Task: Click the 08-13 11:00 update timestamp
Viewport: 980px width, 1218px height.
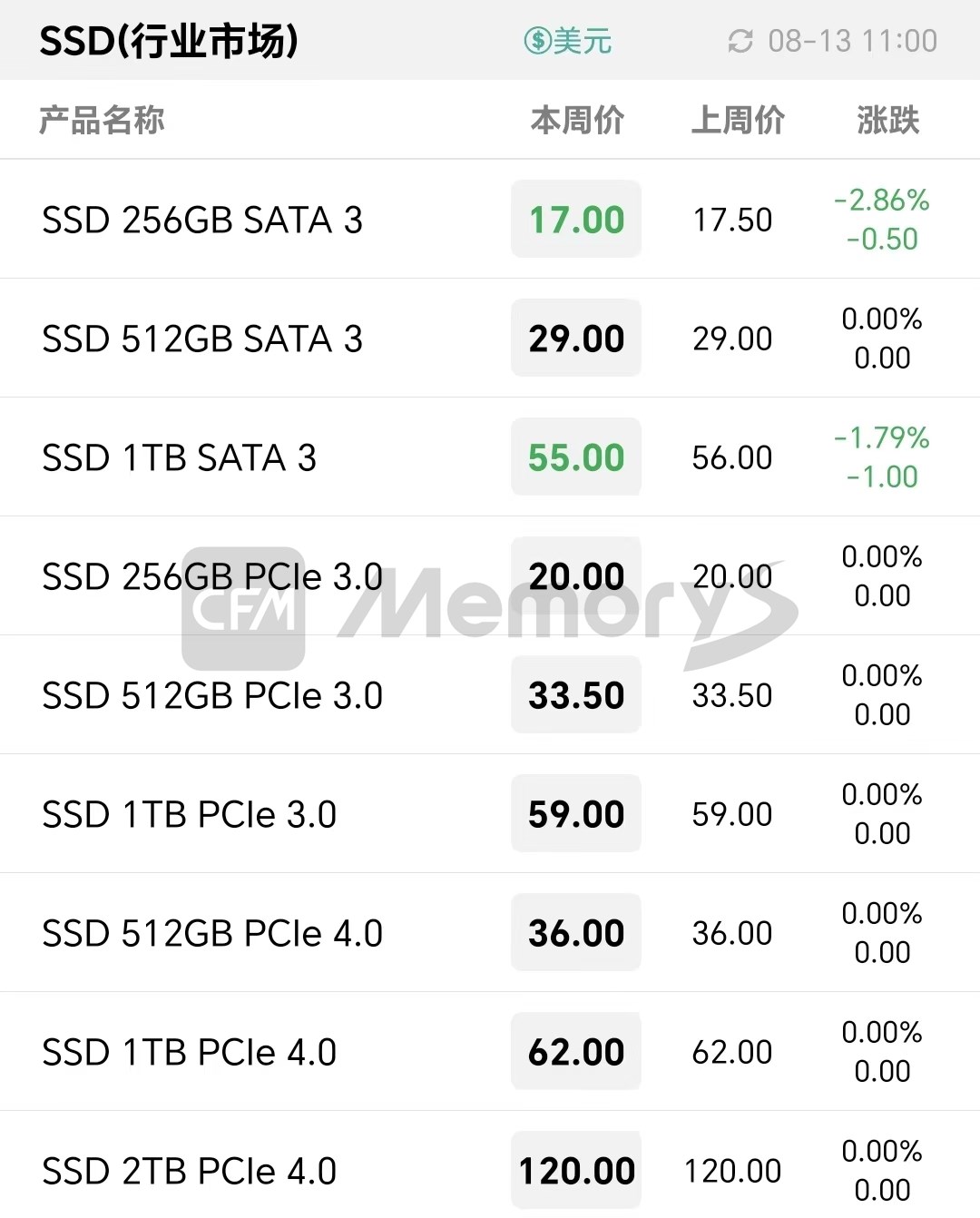Action: tap(853, 41)
